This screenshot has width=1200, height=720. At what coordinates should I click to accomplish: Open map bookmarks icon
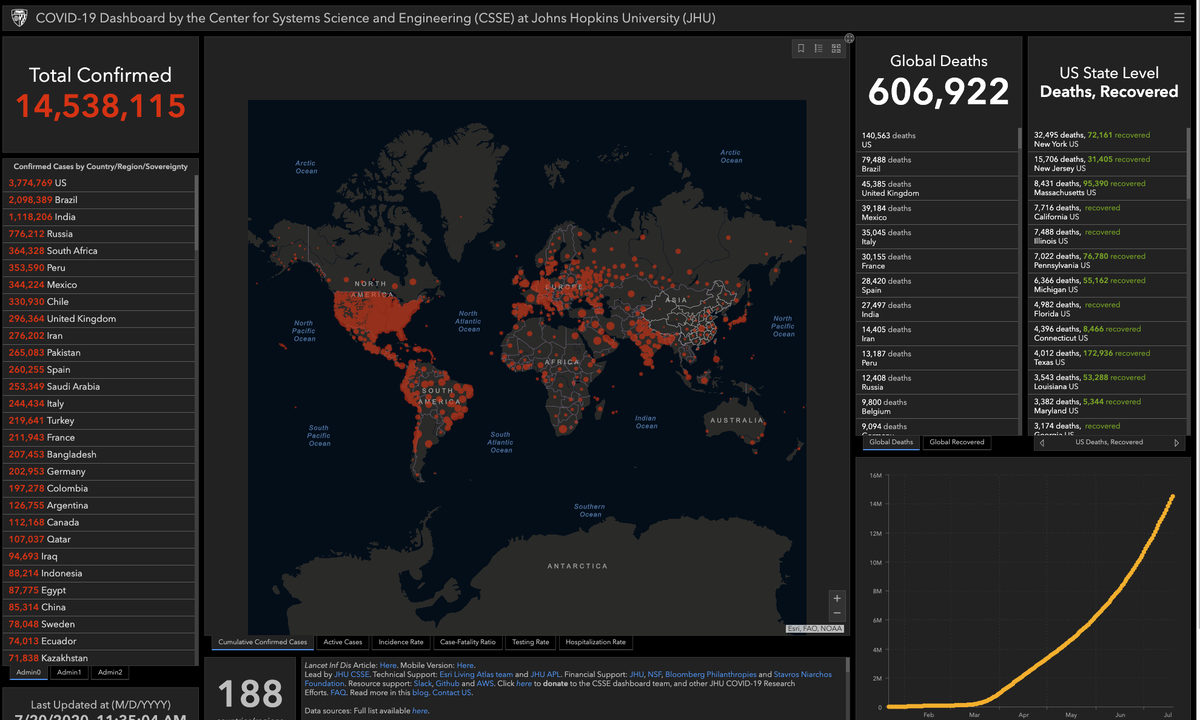801,48
